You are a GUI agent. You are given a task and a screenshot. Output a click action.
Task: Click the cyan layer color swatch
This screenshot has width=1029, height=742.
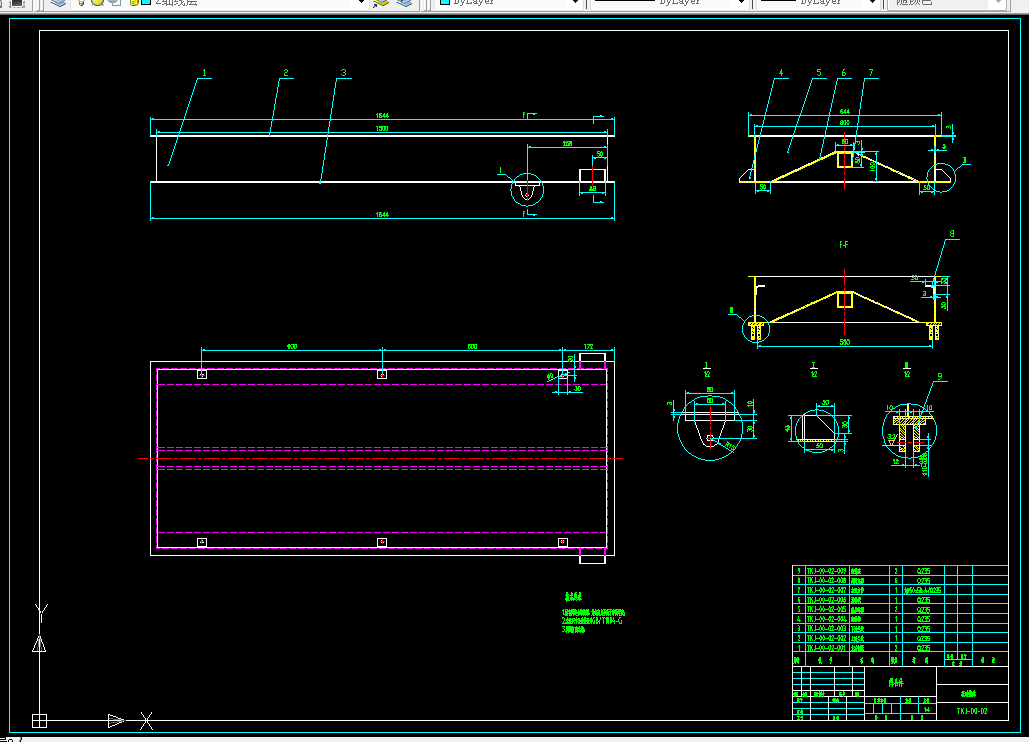click(146, 3)
